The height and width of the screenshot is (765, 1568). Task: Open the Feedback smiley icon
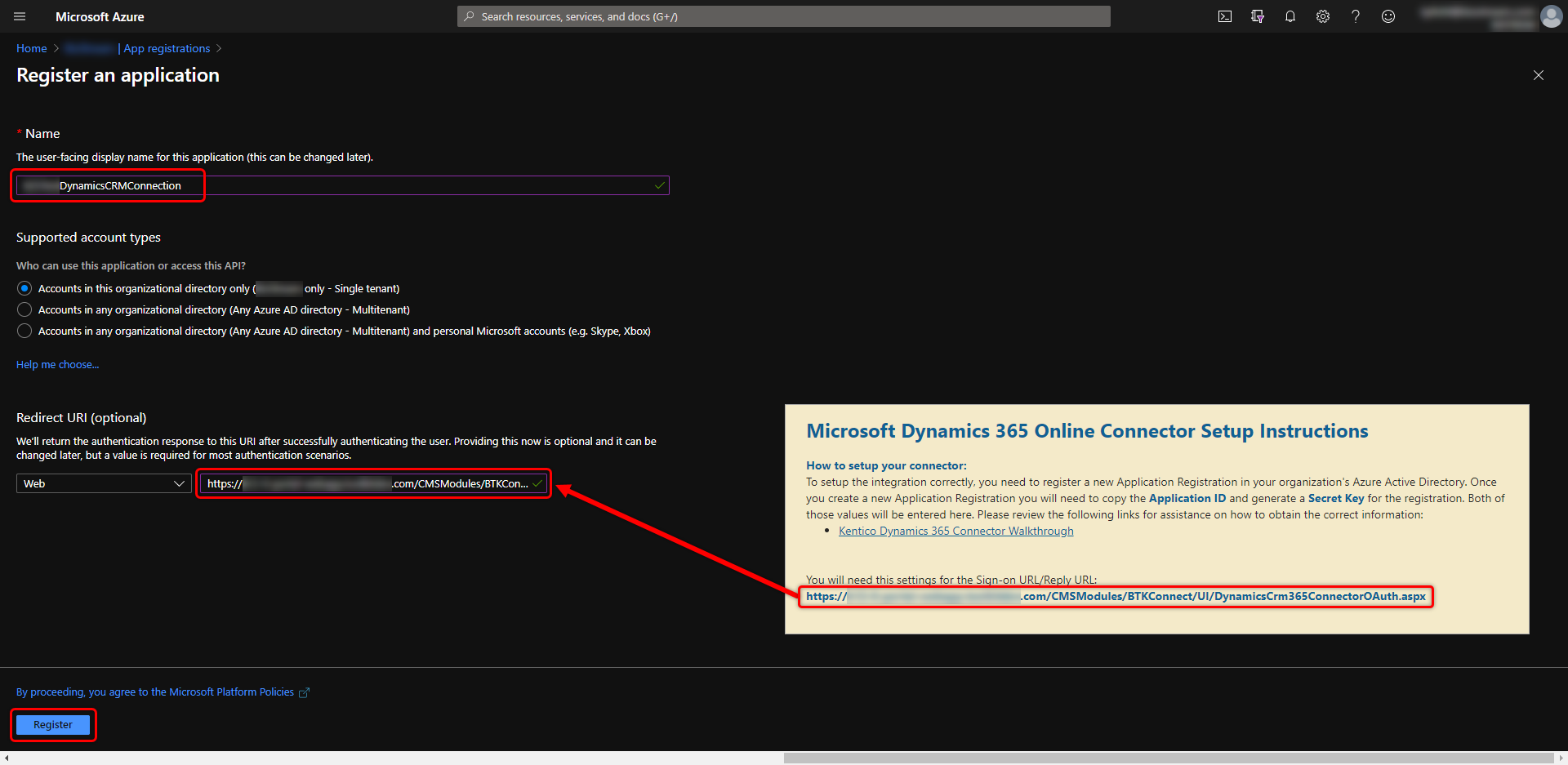click(1388, 16)
